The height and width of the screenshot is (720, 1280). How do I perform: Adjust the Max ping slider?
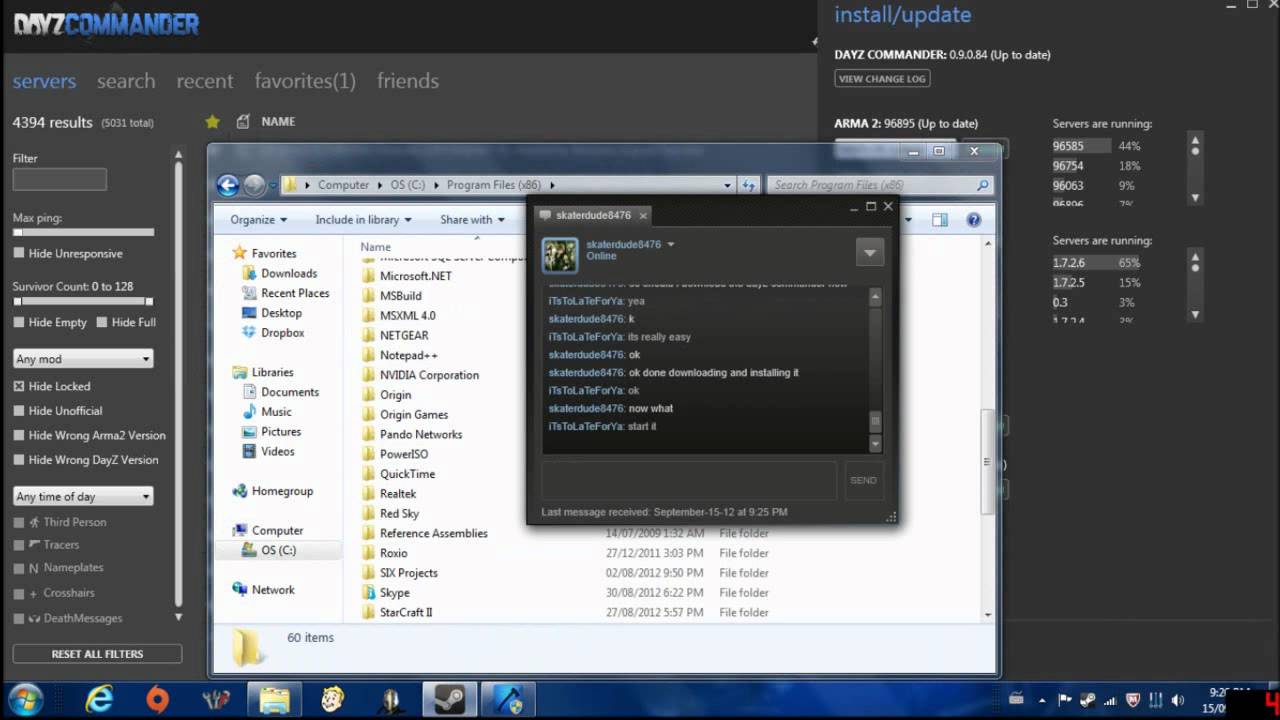click(x=83, y=232)
